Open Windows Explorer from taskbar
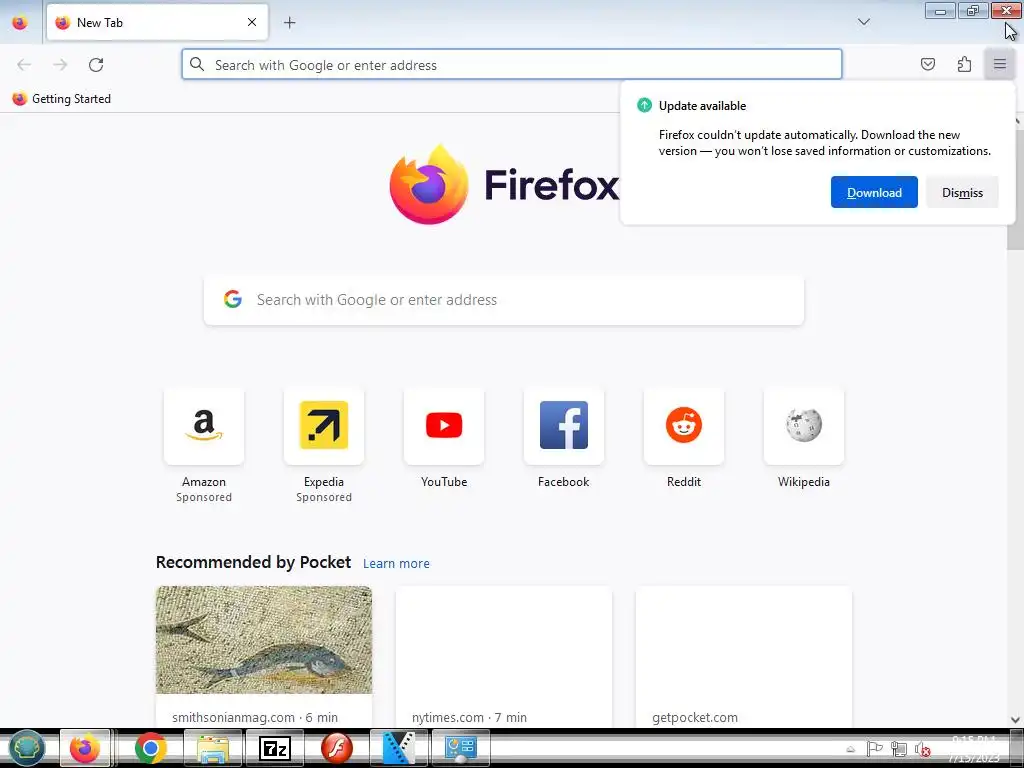 click(x=213, y=748)
